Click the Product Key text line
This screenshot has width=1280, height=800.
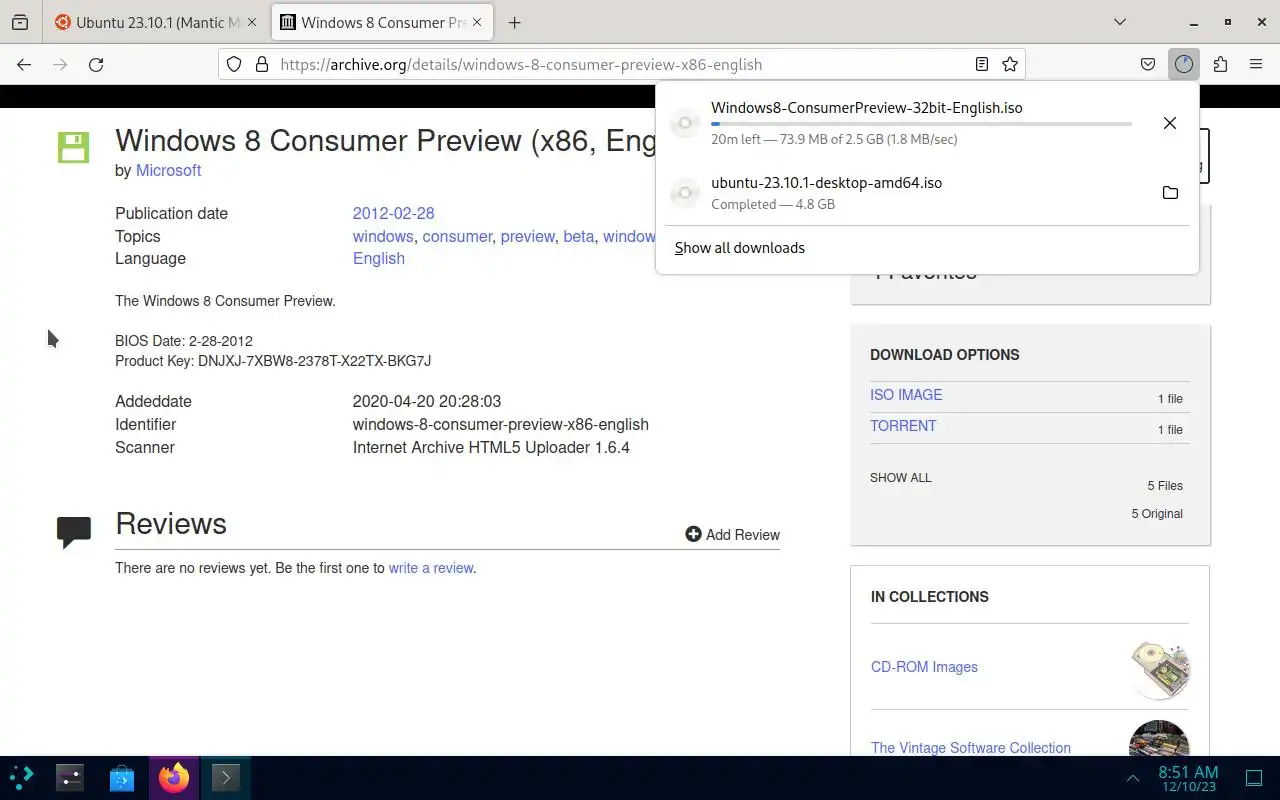[273, 361]
